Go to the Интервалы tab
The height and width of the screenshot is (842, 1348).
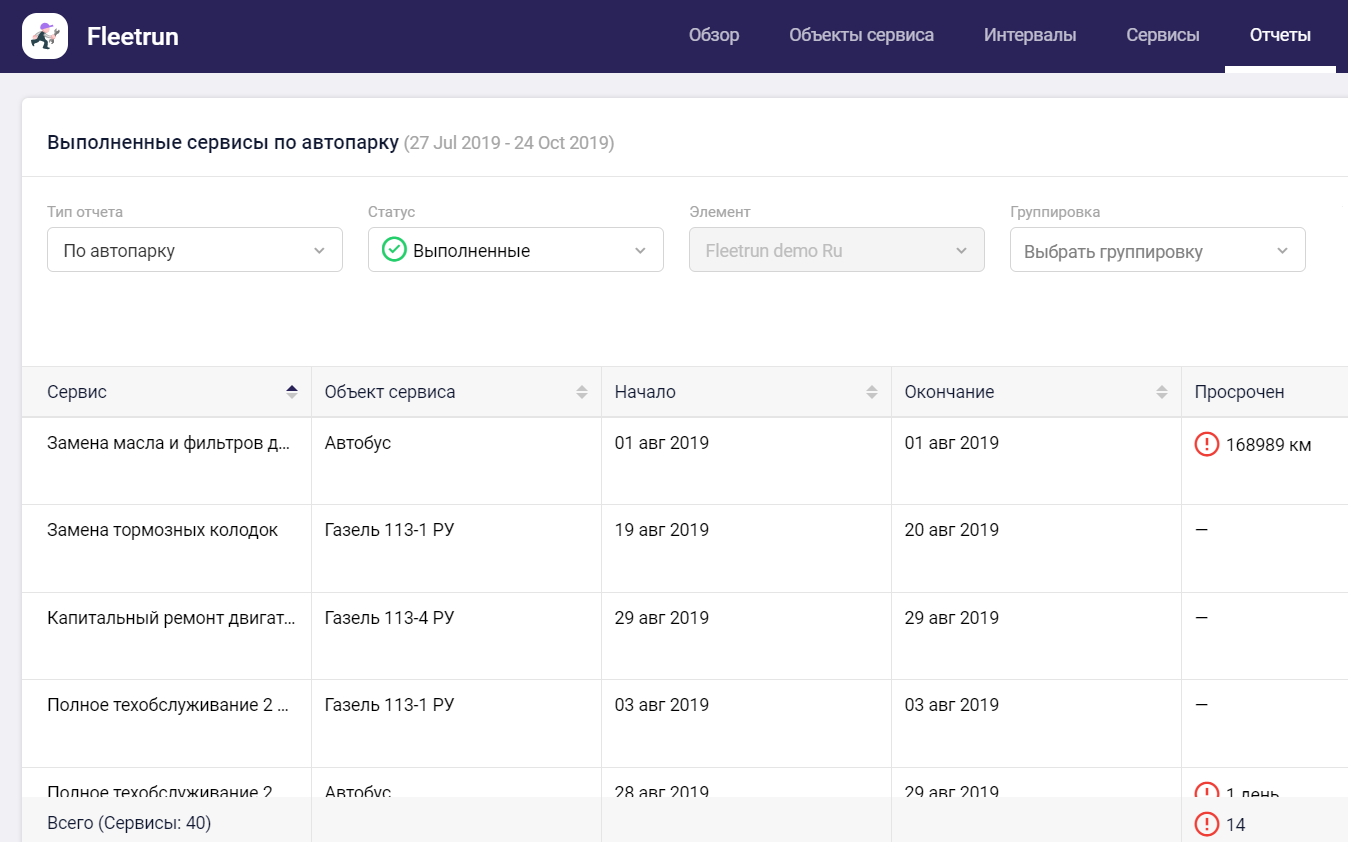pyautogui.click(x=1030, y=36)
